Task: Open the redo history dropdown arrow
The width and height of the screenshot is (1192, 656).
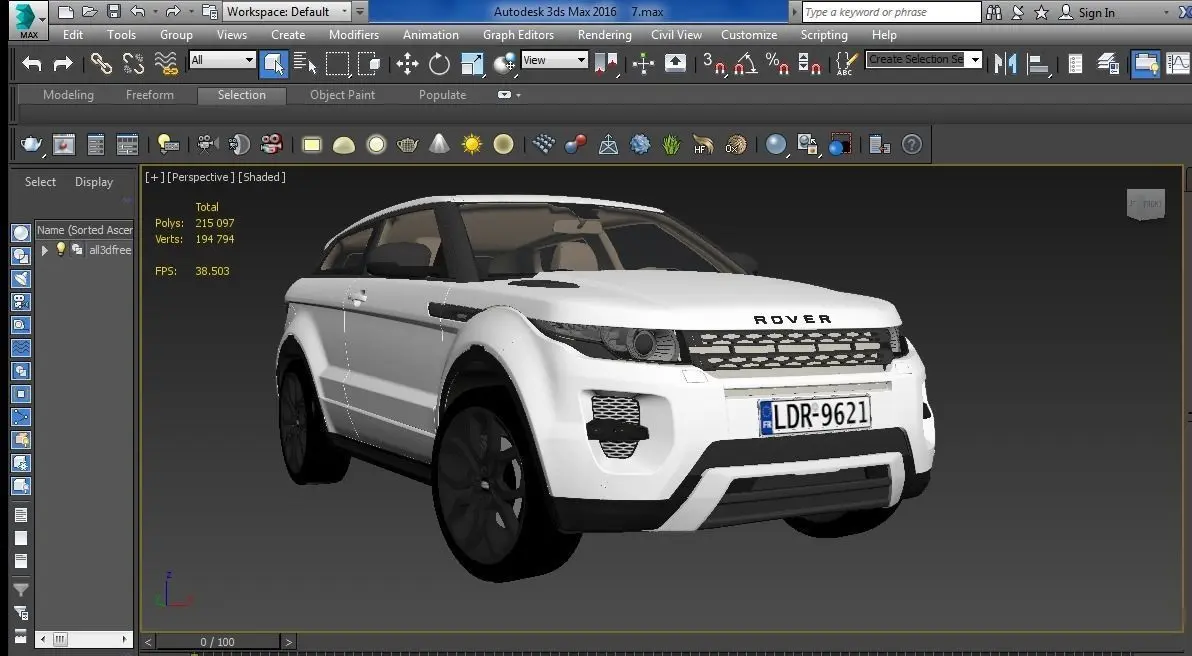Action: click(190, 12)
